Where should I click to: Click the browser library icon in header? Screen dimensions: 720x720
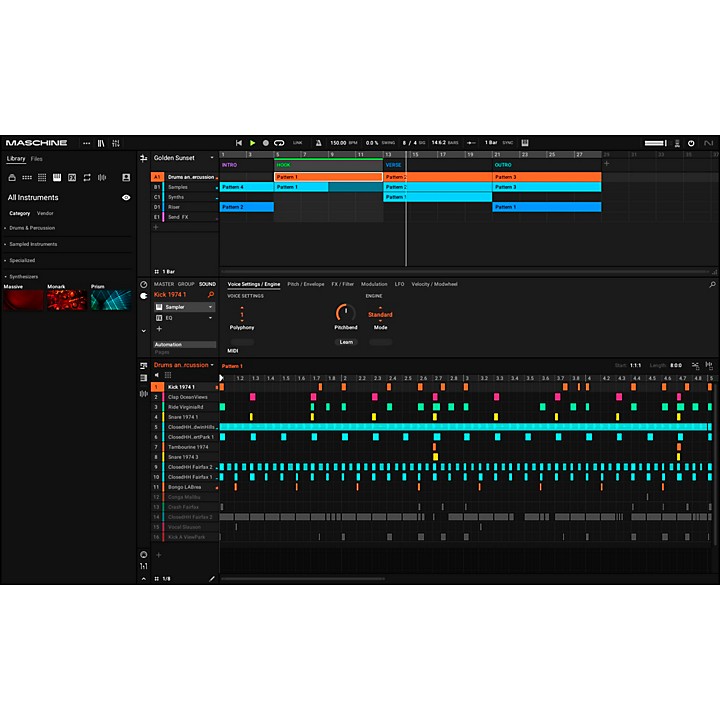pos(100,143)
